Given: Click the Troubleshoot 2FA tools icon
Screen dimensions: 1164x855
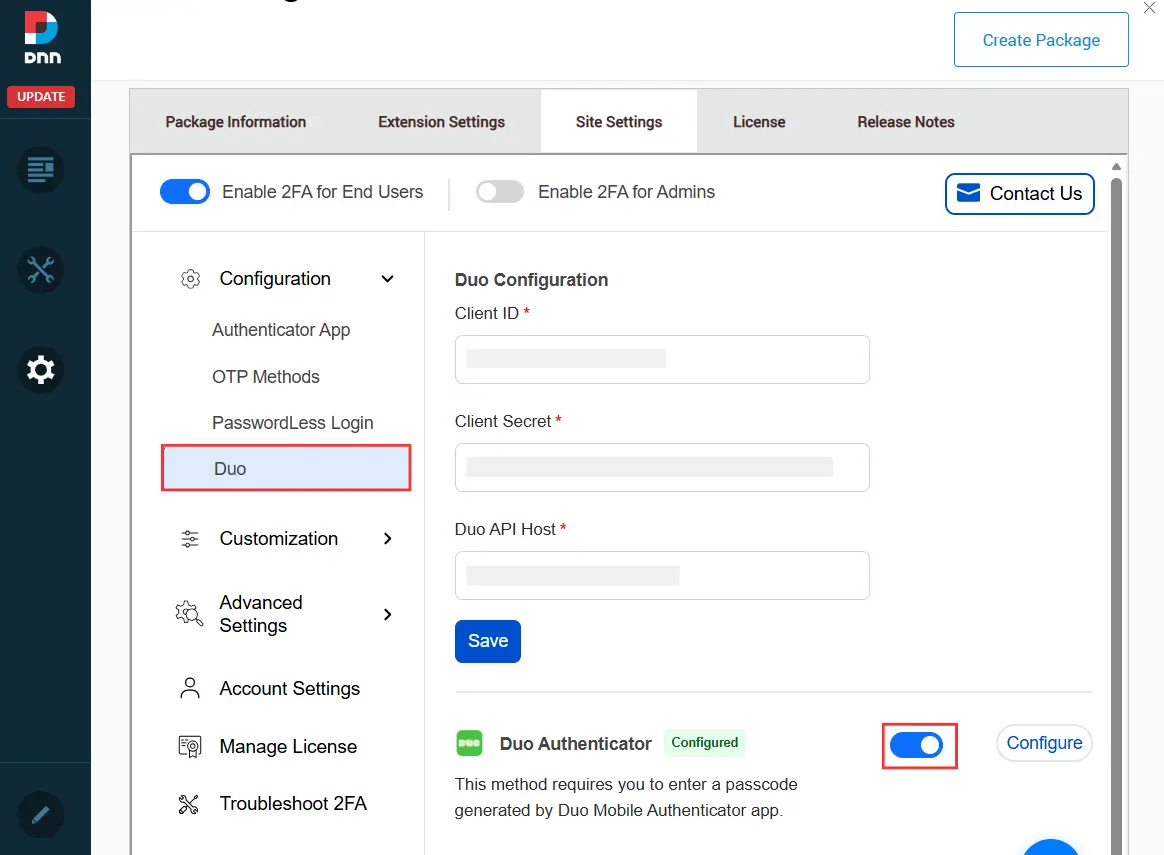Looking at the screenshot, I should click(189, 804).
